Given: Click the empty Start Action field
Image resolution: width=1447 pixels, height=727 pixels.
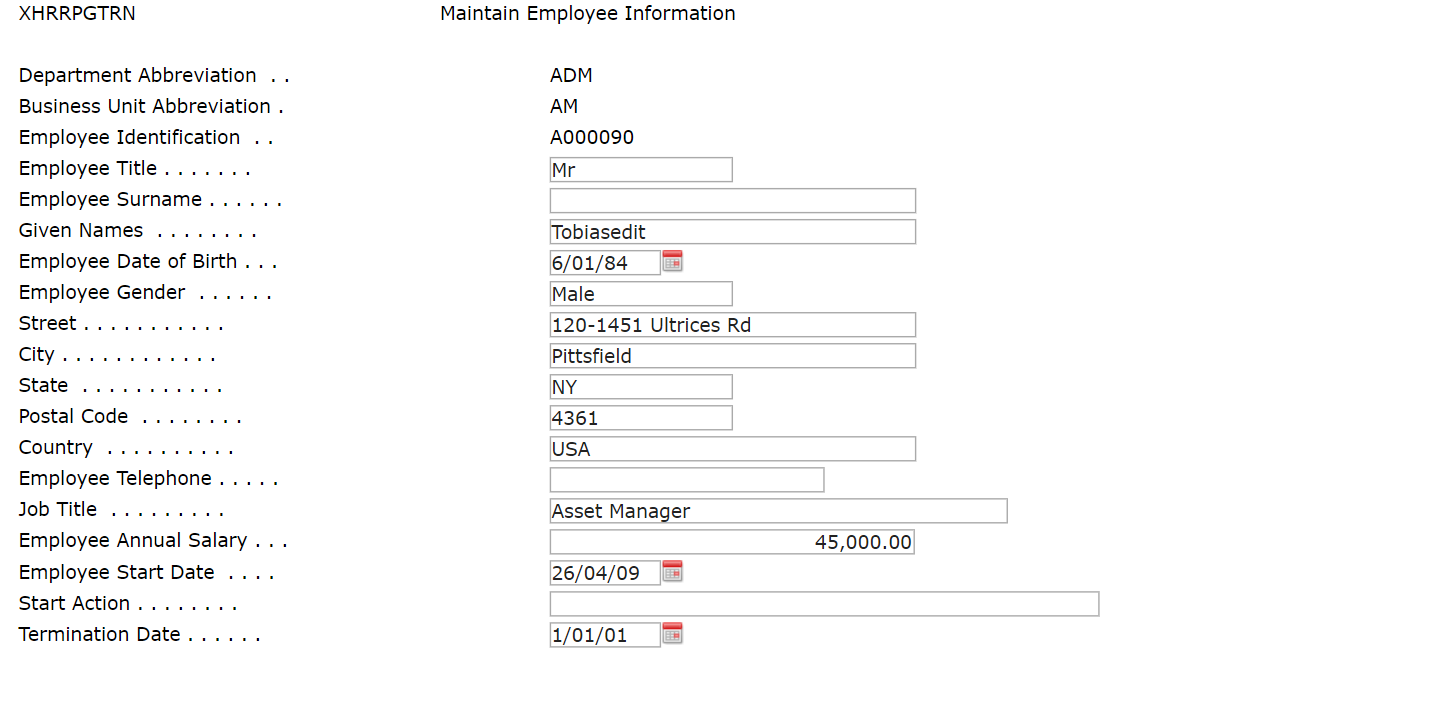Looking at the screenshot, I should (824, 604).
